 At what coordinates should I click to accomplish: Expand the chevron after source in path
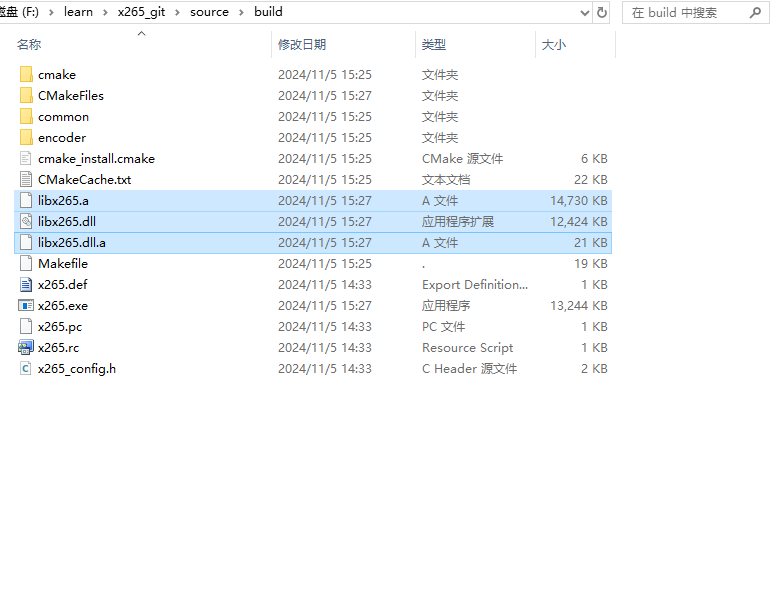tap(241, 12)
